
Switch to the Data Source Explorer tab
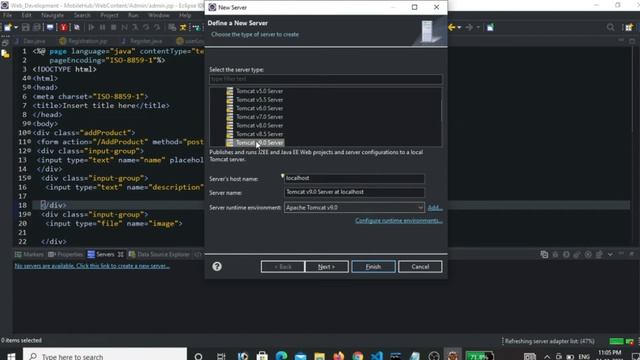[x=159, y=254]
